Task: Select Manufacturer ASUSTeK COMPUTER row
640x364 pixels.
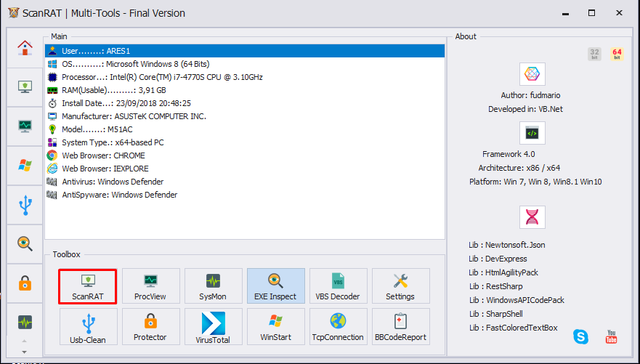Action: (x=244, y=116)
